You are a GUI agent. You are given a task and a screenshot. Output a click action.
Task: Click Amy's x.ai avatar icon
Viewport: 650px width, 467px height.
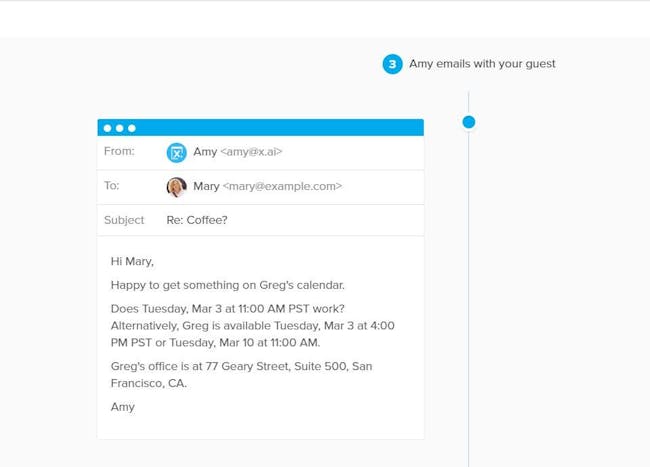[x=177, y=152]
